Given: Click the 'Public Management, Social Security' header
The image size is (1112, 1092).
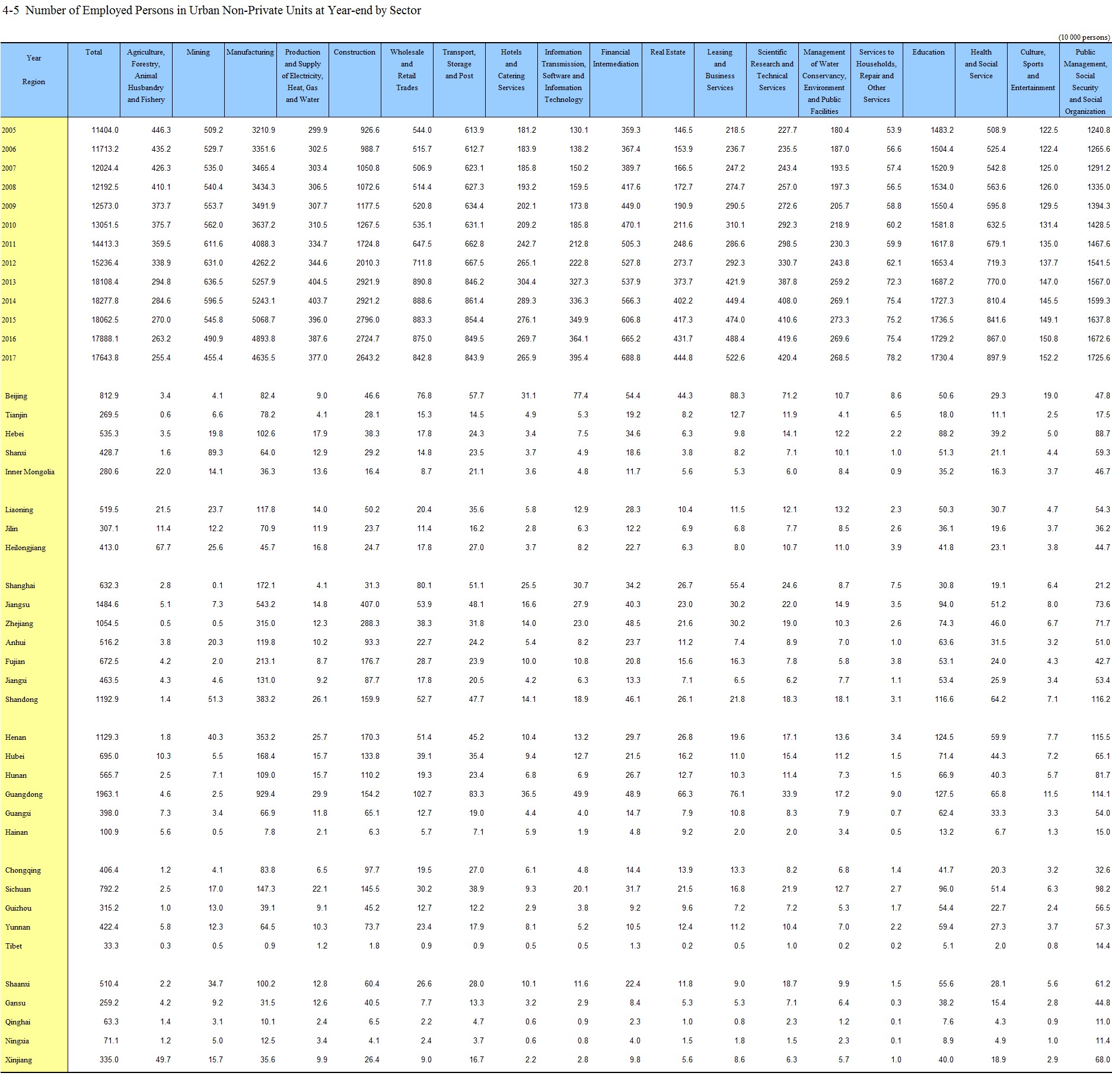Looking at the screenshot, I should point(1085,82).
